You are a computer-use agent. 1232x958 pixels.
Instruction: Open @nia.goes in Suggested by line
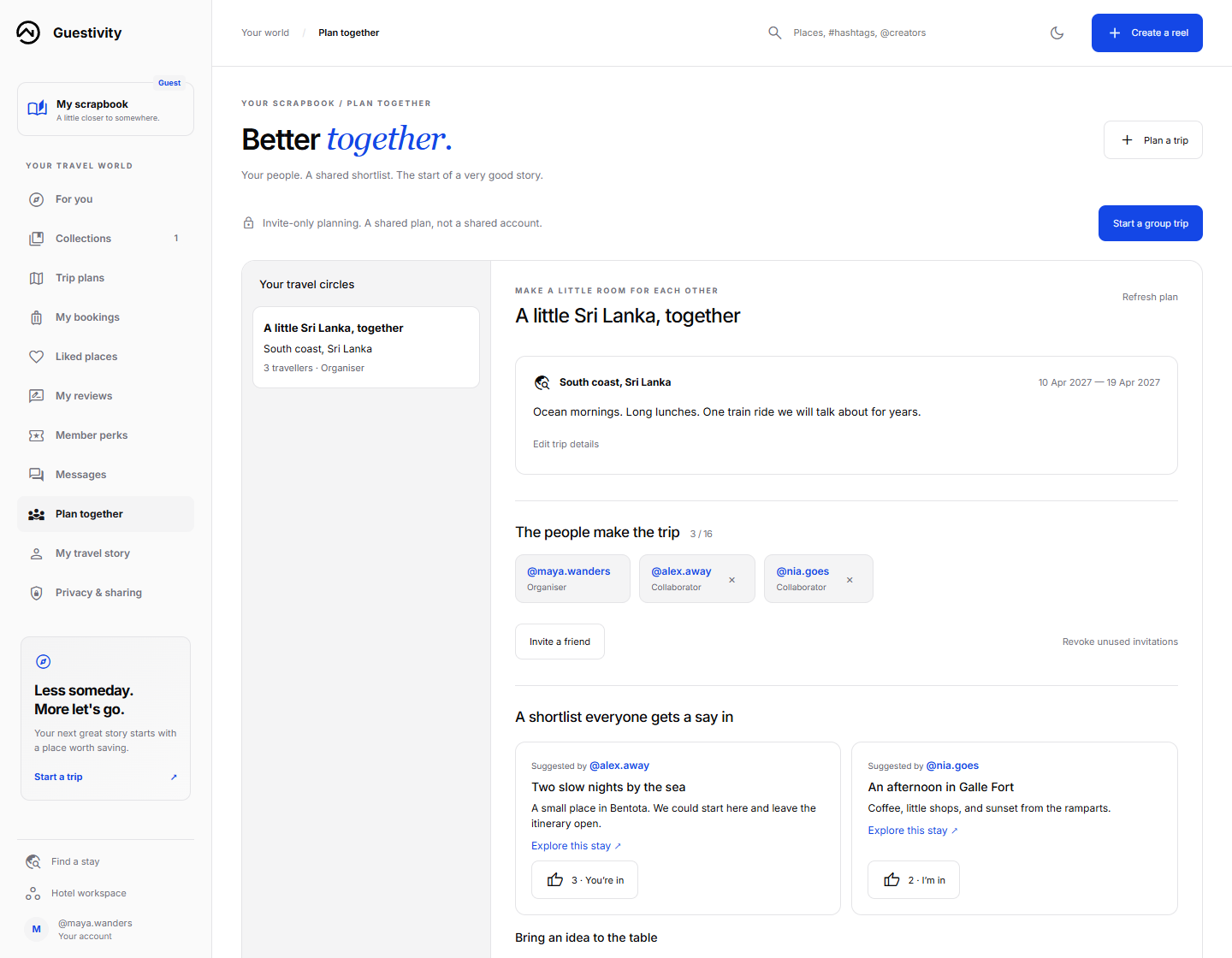[x=952, y=766]
